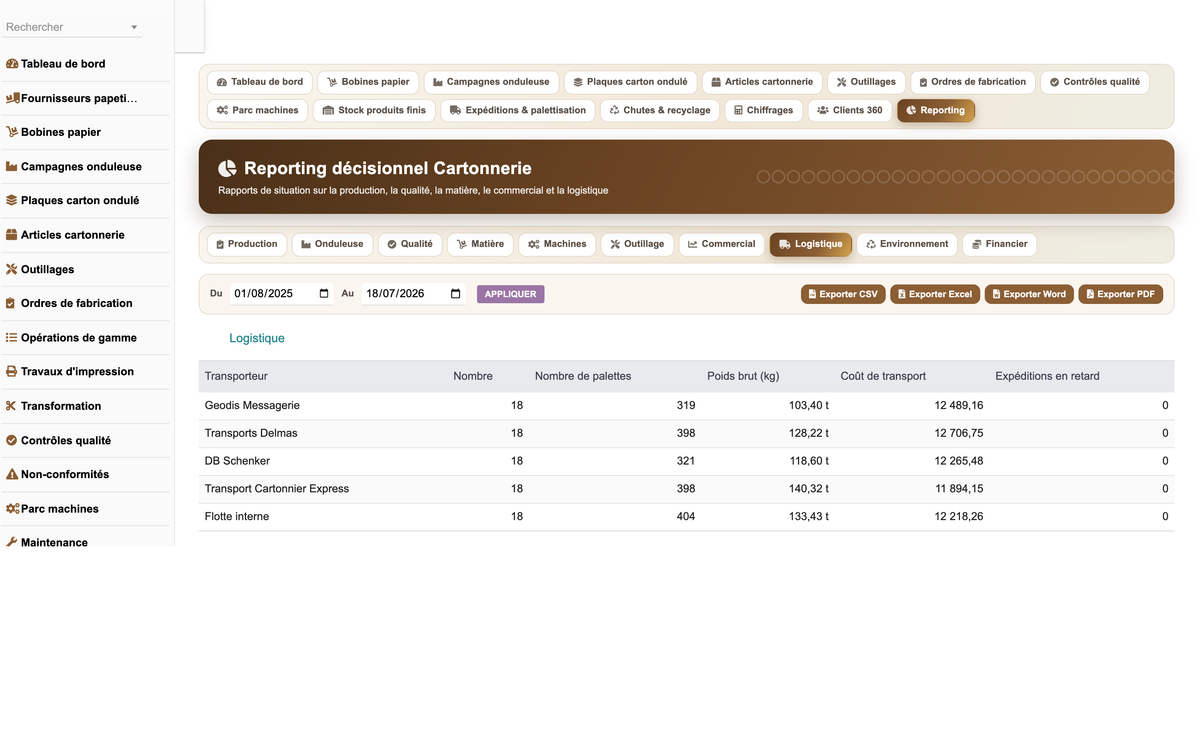Click the Expéditions en retard column header

pyautogui.click(x=1047, y=376)
